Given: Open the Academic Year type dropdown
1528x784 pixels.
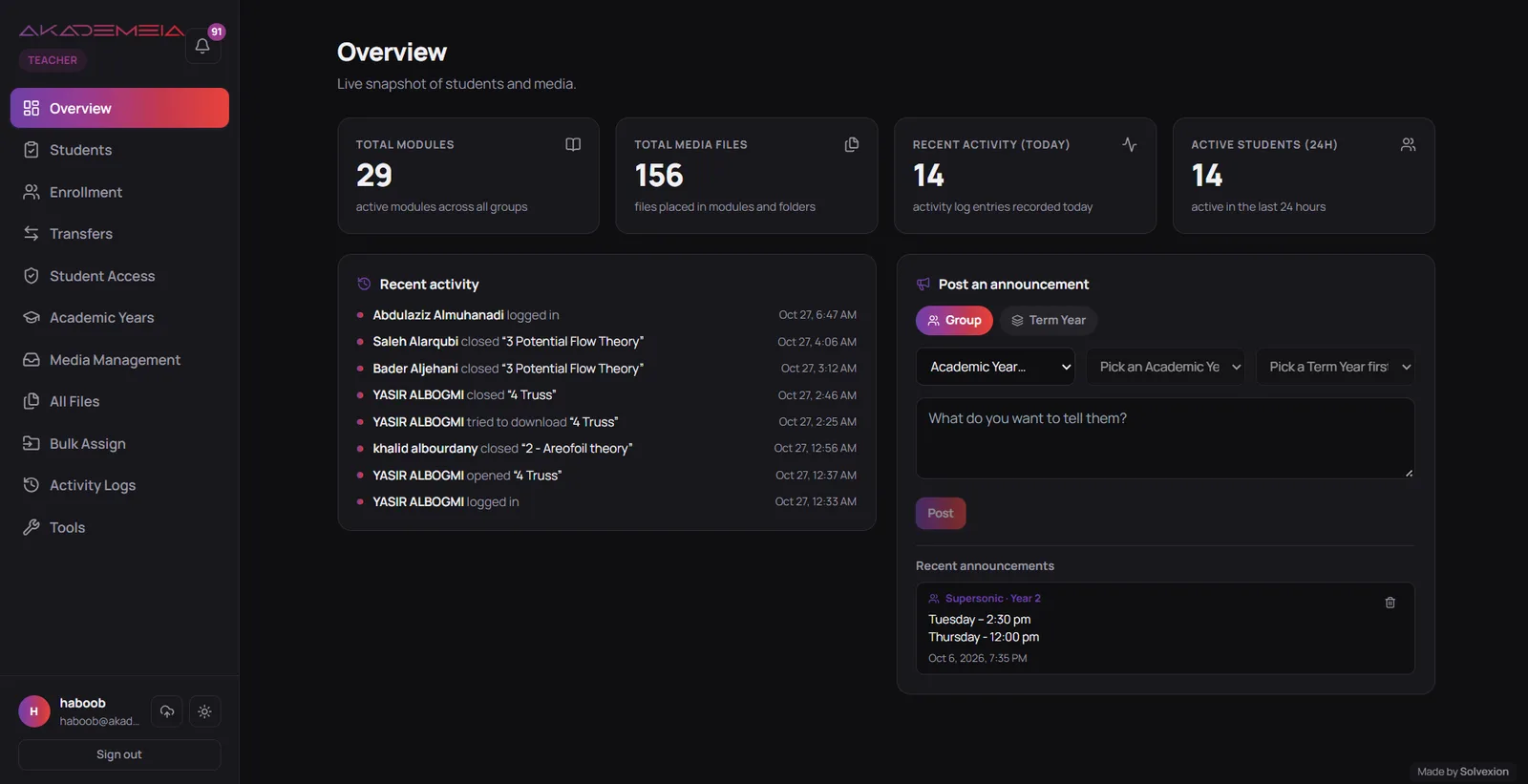Looking at the screenshot, I should click(995, 367).
